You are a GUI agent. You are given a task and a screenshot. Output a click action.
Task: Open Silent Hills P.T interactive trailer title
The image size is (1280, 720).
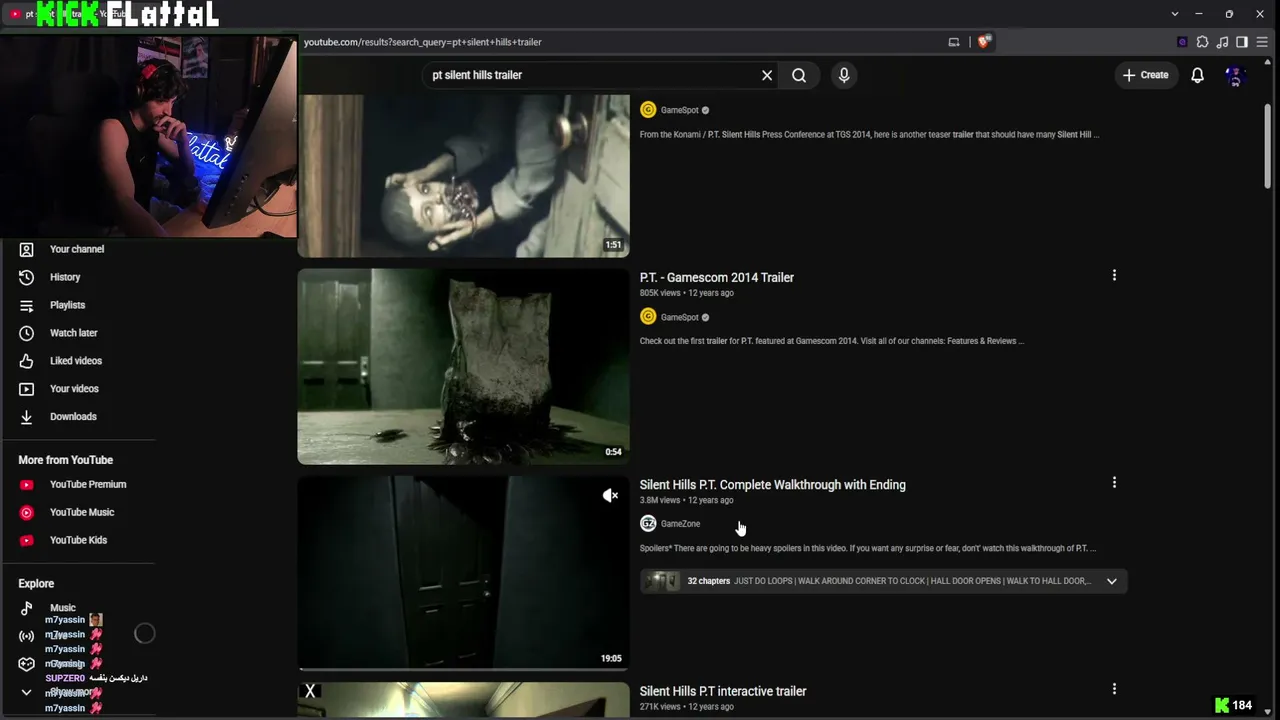pos(723,691)
